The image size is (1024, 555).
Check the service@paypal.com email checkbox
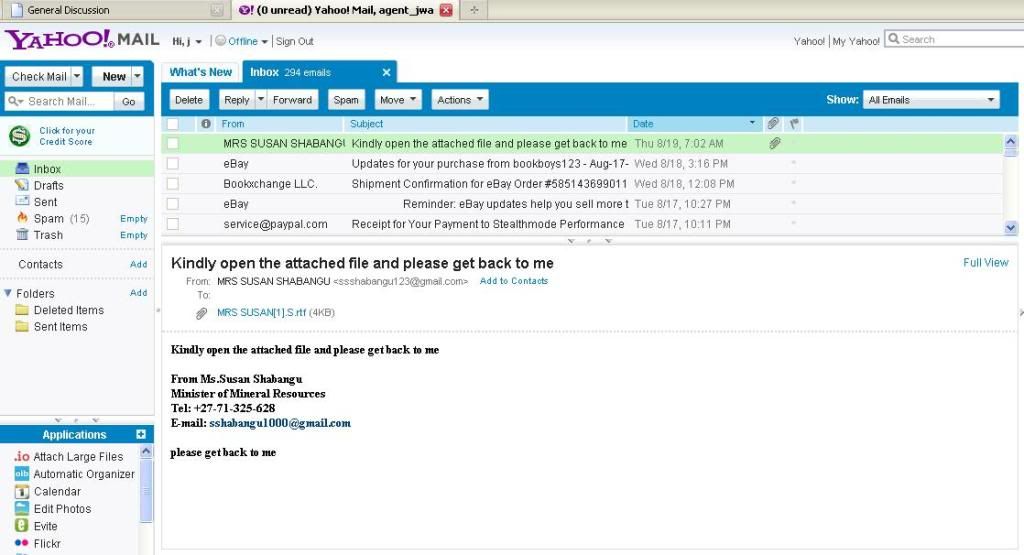click(x=172, y=224)
